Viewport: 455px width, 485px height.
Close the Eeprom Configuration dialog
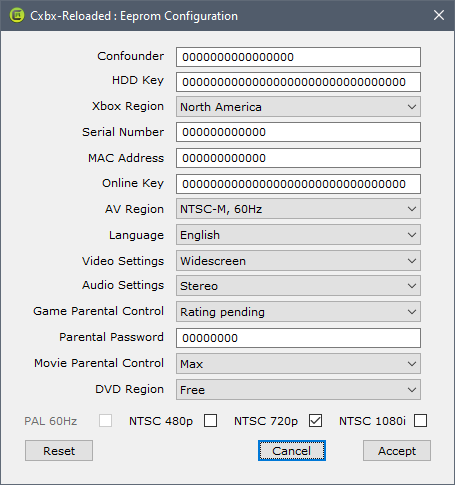point(439,15)
